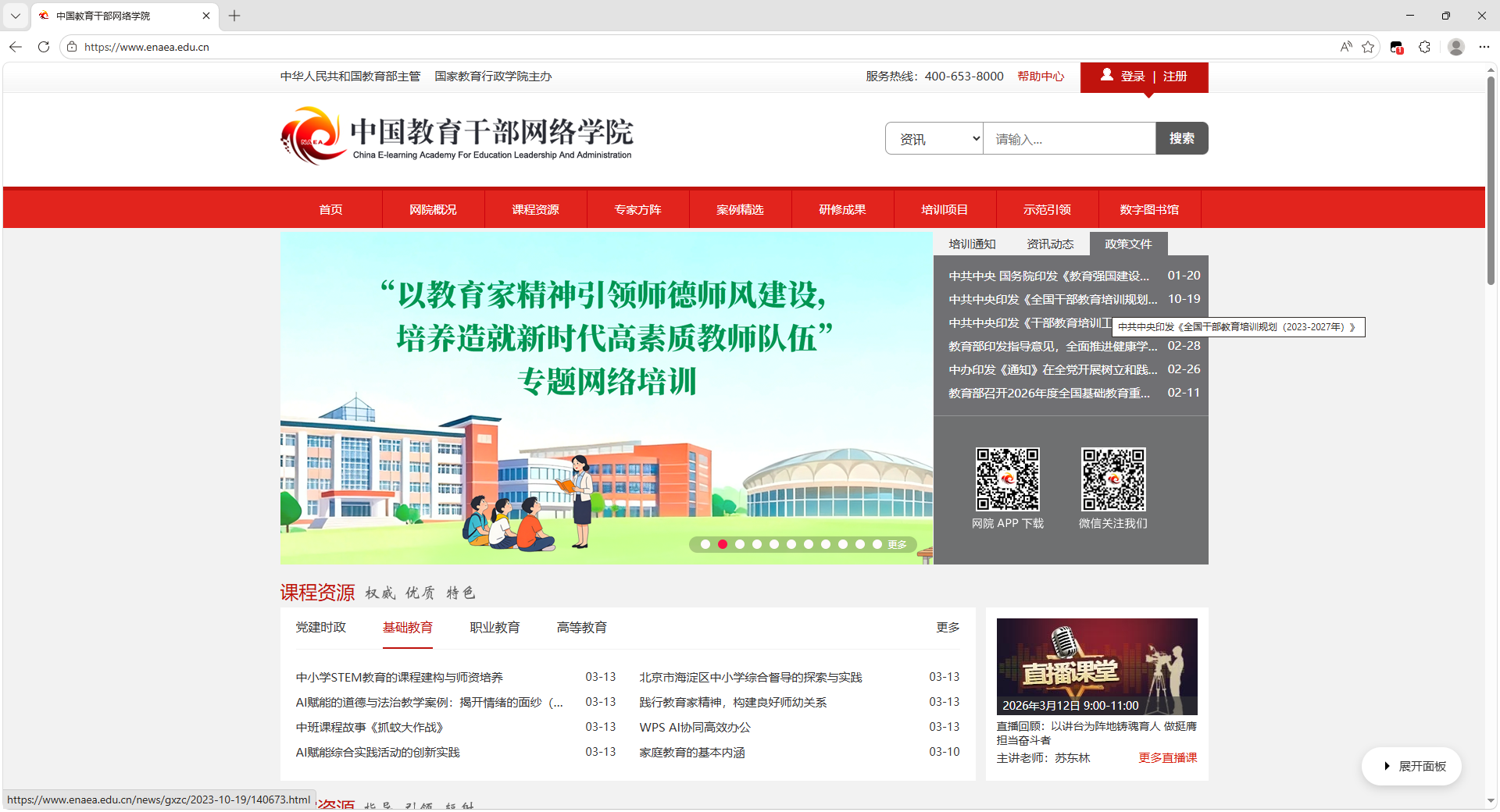Click the browser back arrow

[16, 47]
